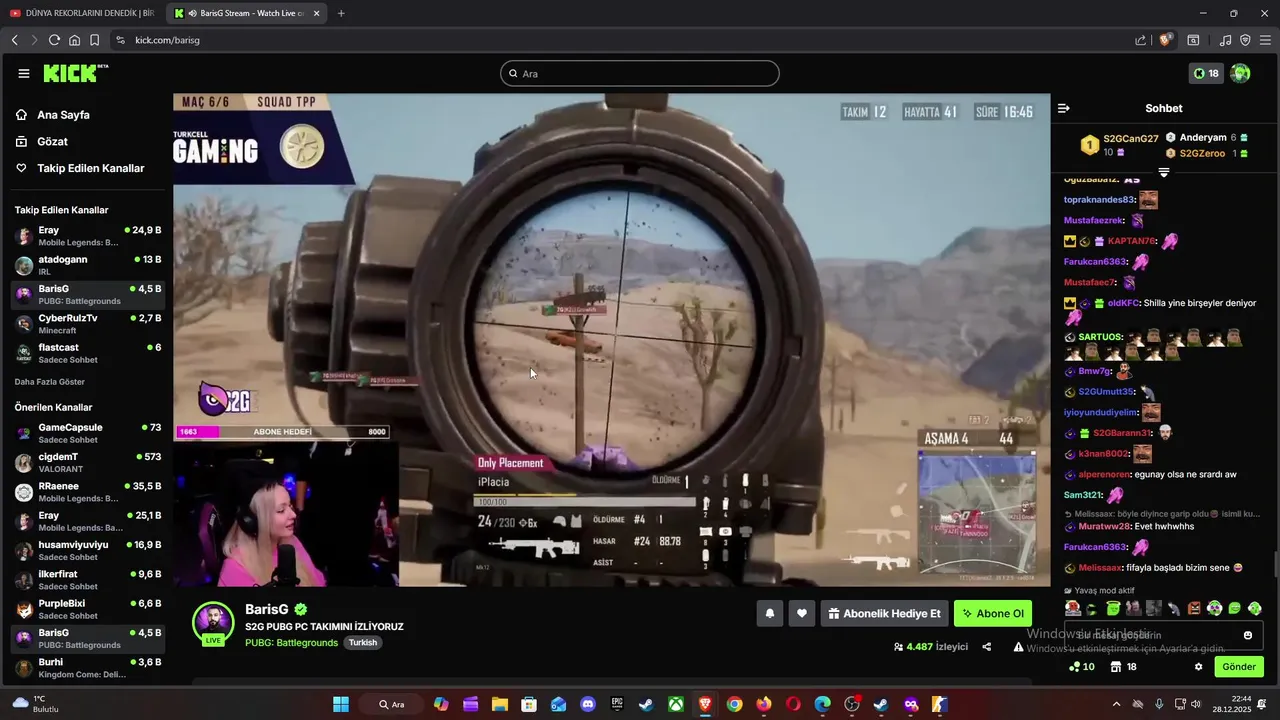Open ilkerfirat recommended channel
Viewport: 1280px width, 720px height.
(88, 579)
